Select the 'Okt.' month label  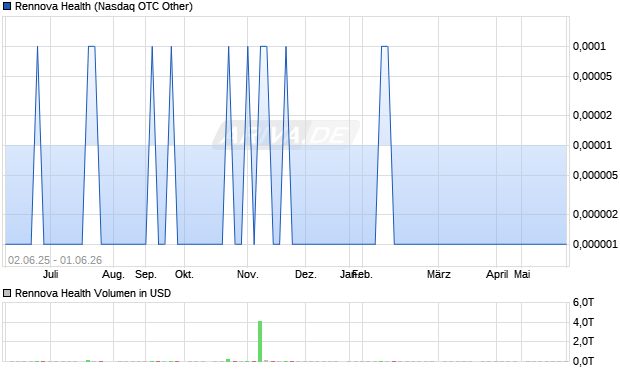(x=184, y=274)
